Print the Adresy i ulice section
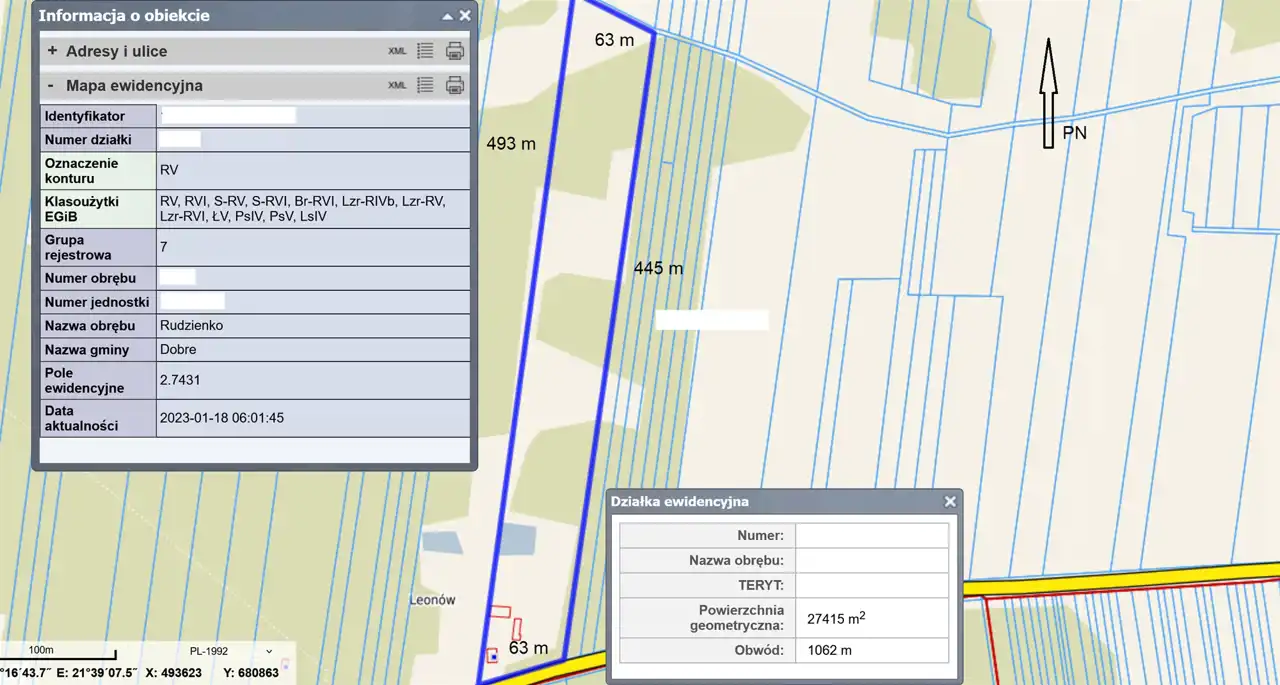The image size is (1280, 685). pyautogui.click(x=455, y=51)
